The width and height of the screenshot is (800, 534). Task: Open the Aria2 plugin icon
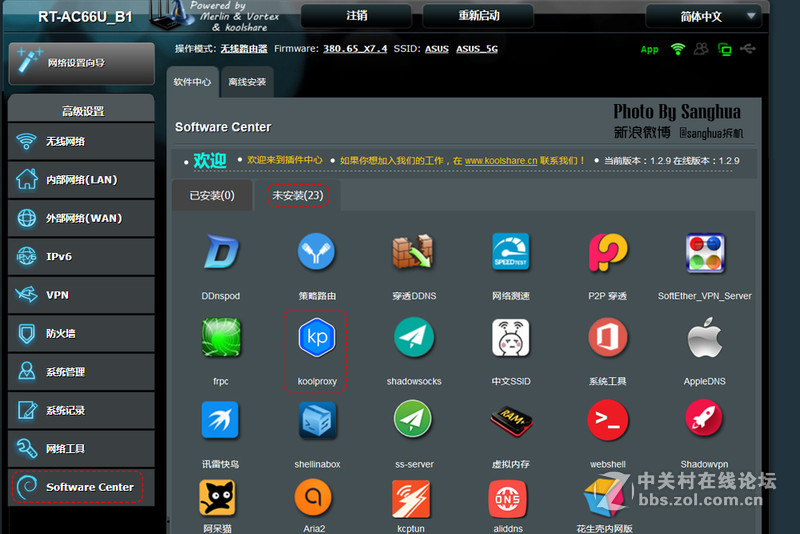coord(313,497)
